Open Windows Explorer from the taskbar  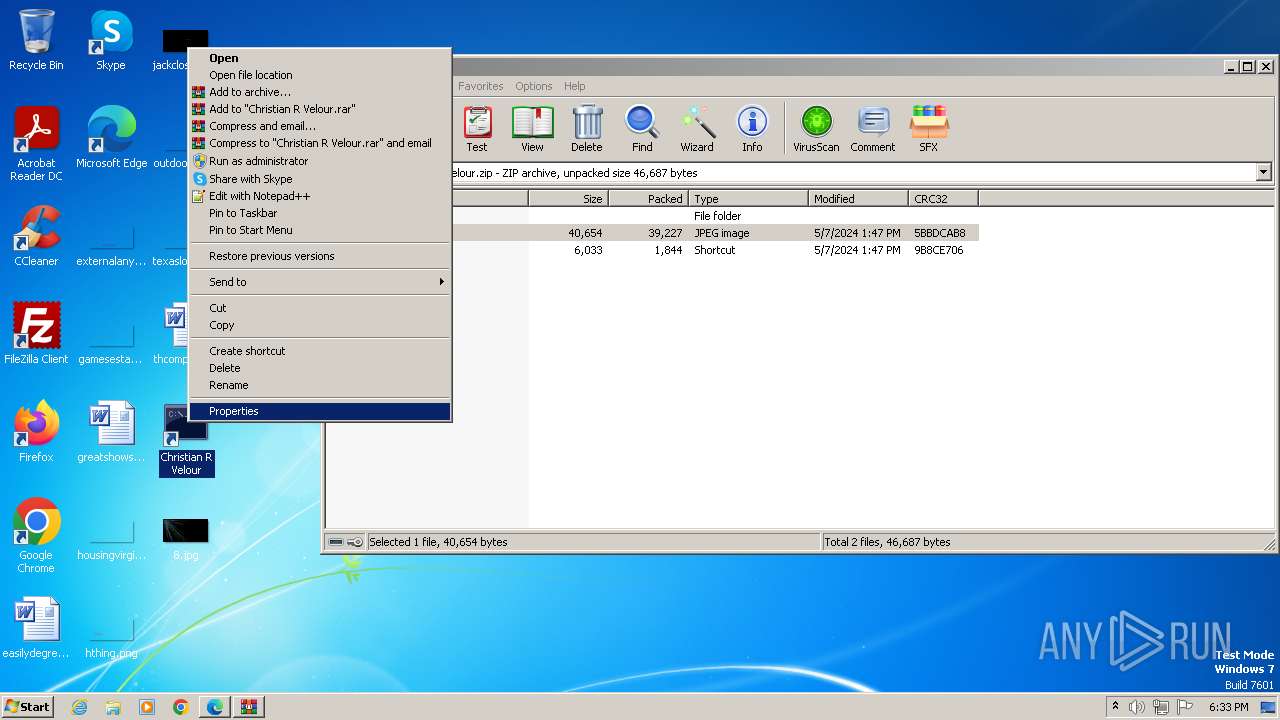(x=113, y=707)
